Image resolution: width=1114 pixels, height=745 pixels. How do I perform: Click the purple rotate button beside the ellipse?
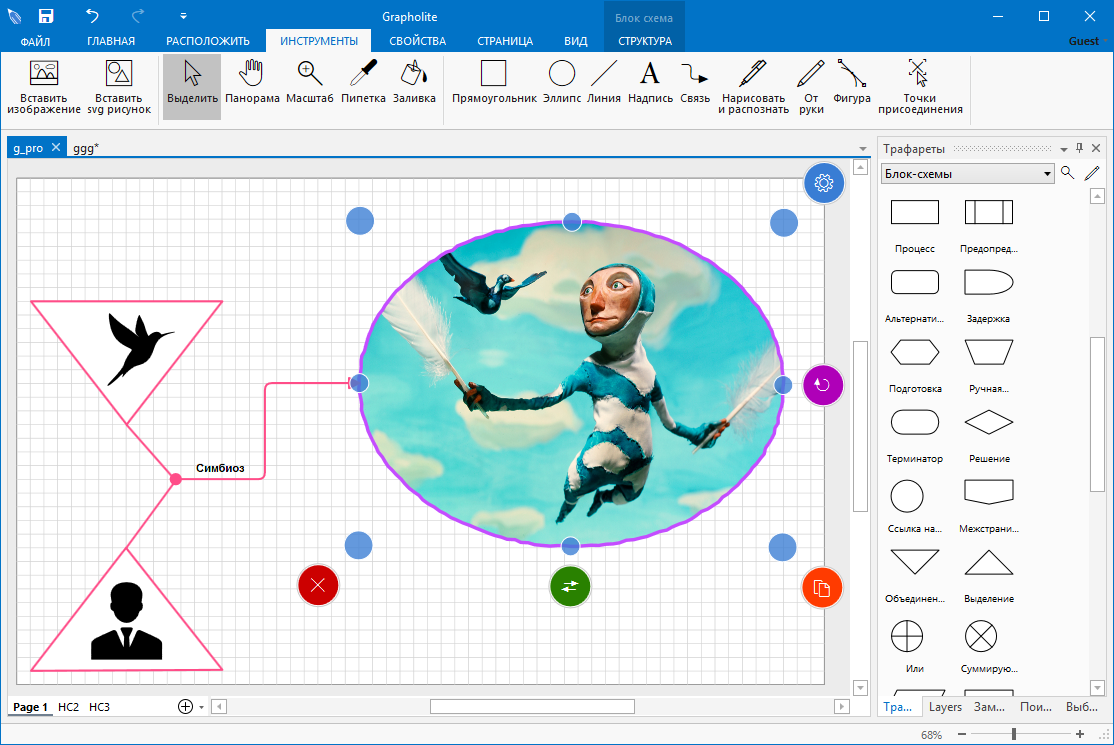[x=822, y=385]
